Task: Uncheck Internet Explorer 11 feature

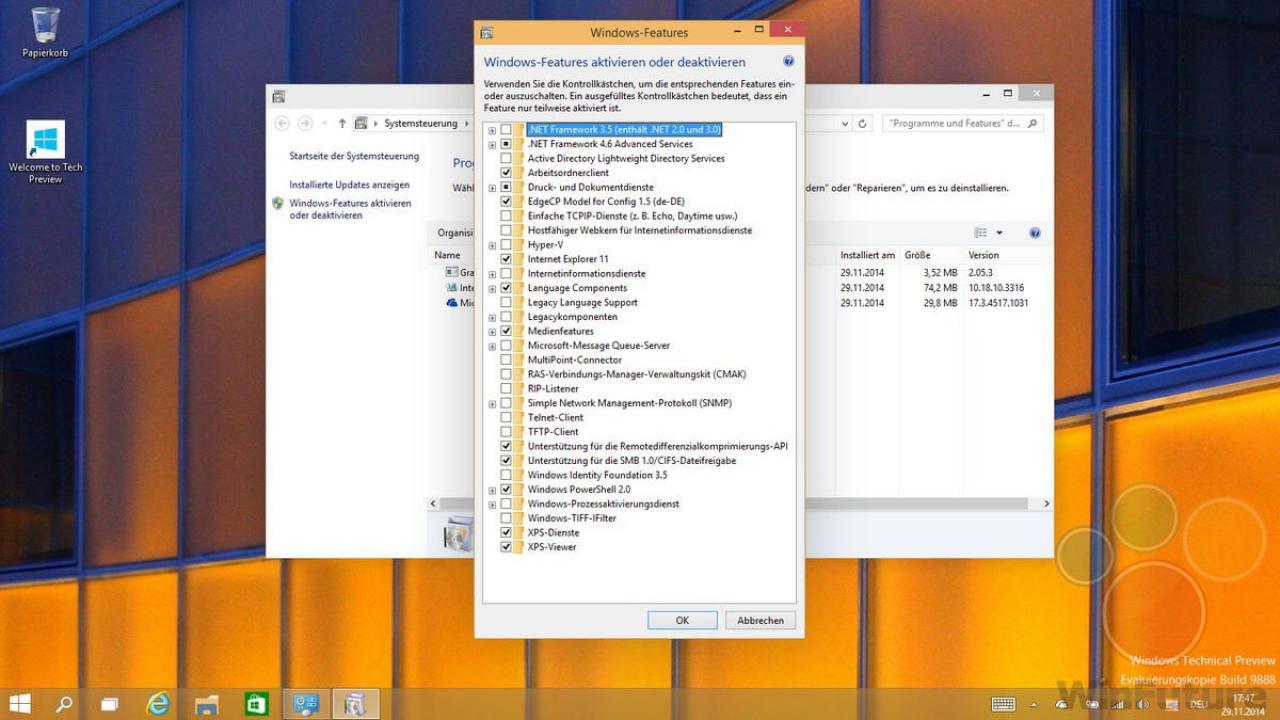Action: click(506, 259)
